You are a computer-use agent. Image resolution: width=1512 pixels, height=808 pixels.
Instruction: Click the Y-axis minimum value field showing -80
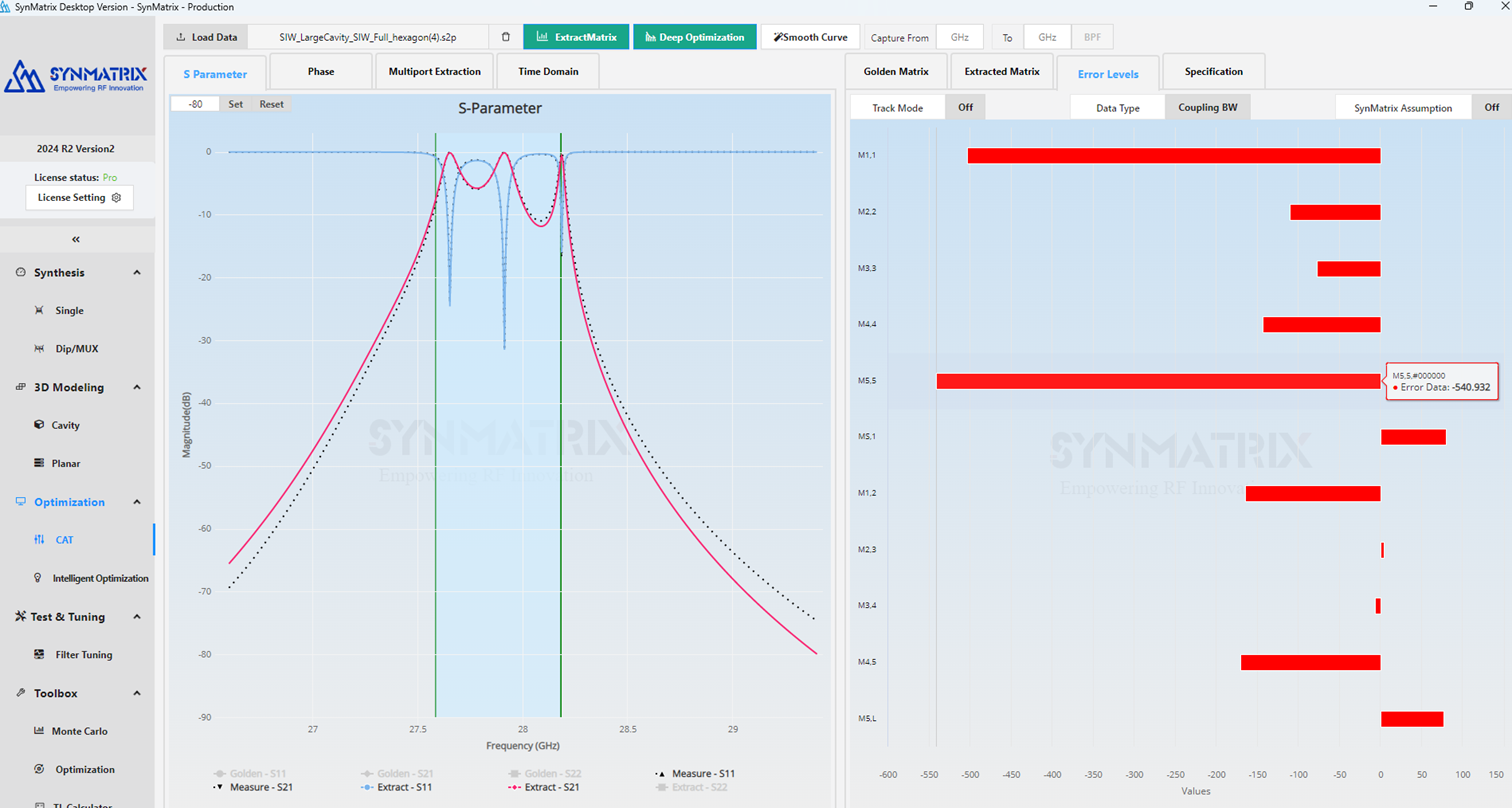pyautogui.click(x=194, y=104)
